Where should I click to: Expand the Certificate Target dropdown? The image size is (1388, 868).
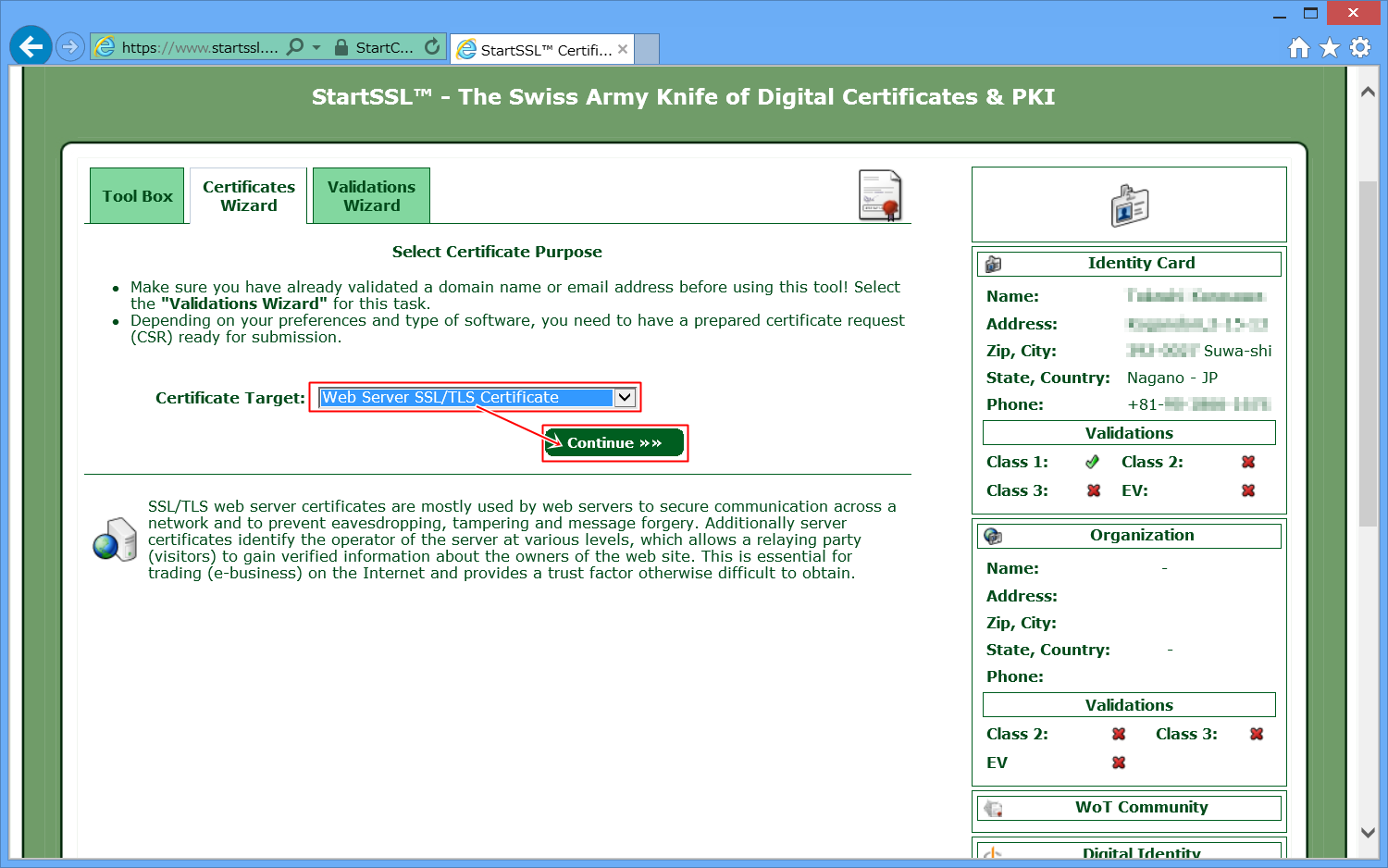[x=626, y=398]
